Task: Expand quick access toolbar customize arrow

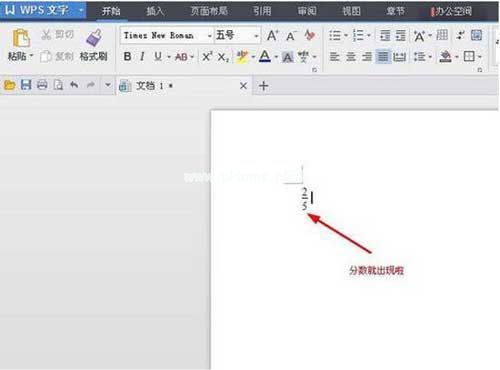Action: pos(108,85)
